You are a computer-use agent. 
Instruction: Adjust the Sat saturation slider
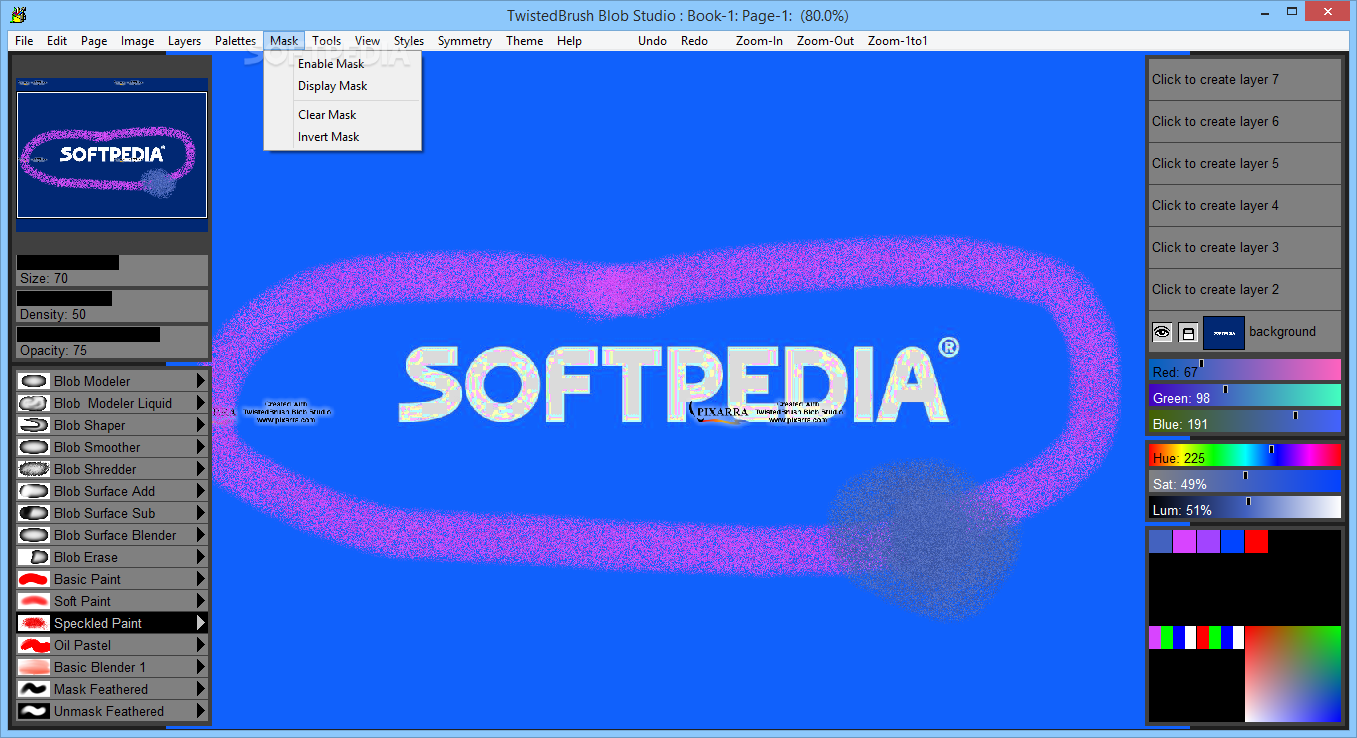[x=1245, y=482]
